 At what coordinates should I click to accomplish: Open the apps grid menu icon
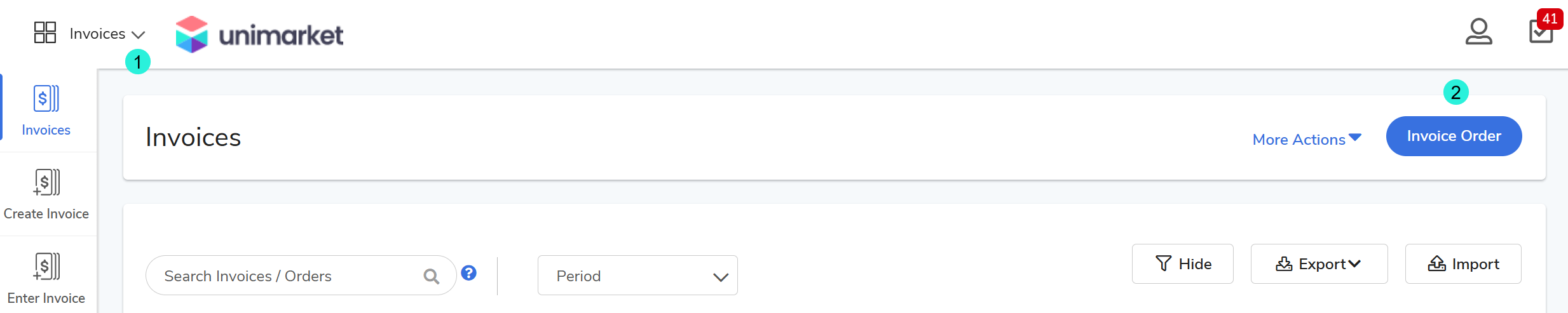point(45,32)
